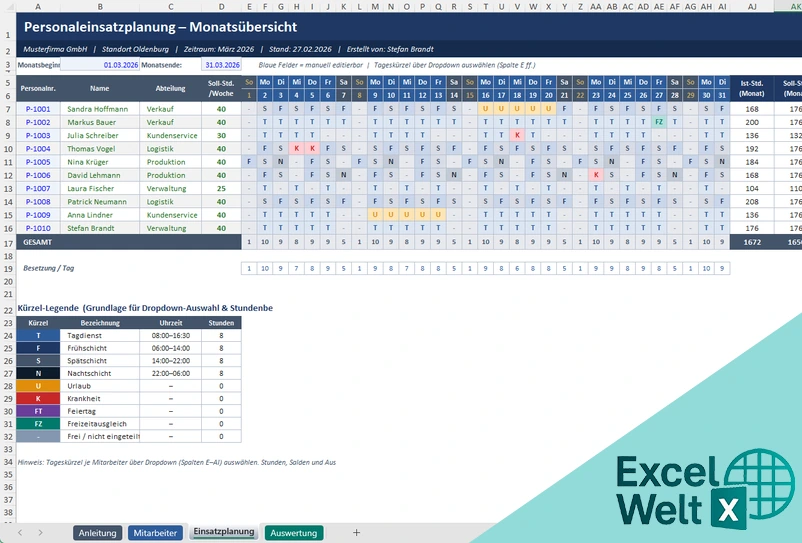
Task: Click the name Laura Fischer
Action: [x=91, y=189]
